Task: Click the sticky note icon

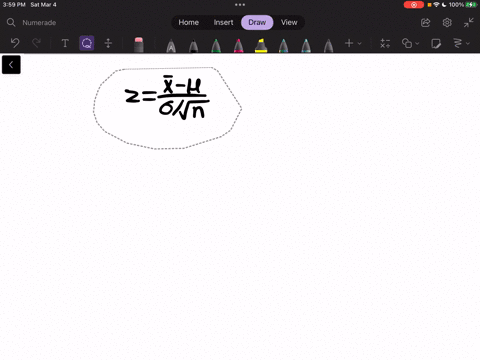Action: [436, 43]
